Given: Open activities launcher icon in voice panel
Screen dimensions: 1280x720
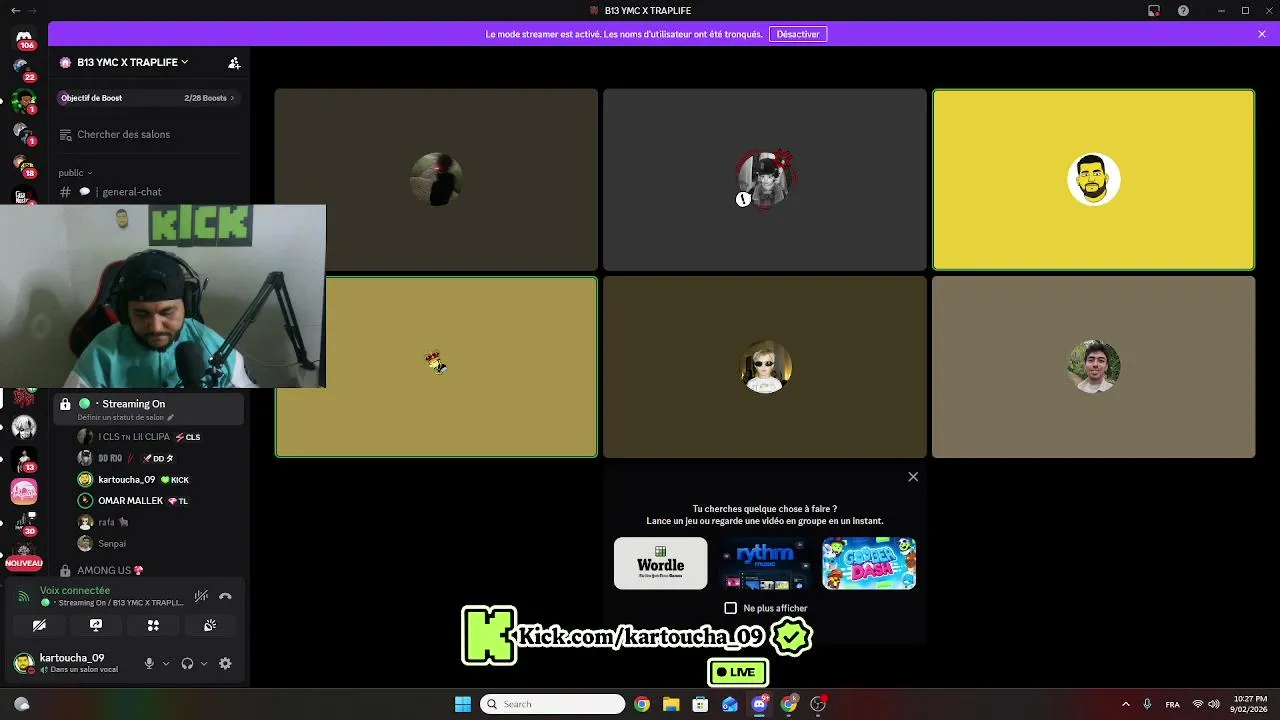Looking at the screenshot, I should pyautogui.click(x=153, y=625).
